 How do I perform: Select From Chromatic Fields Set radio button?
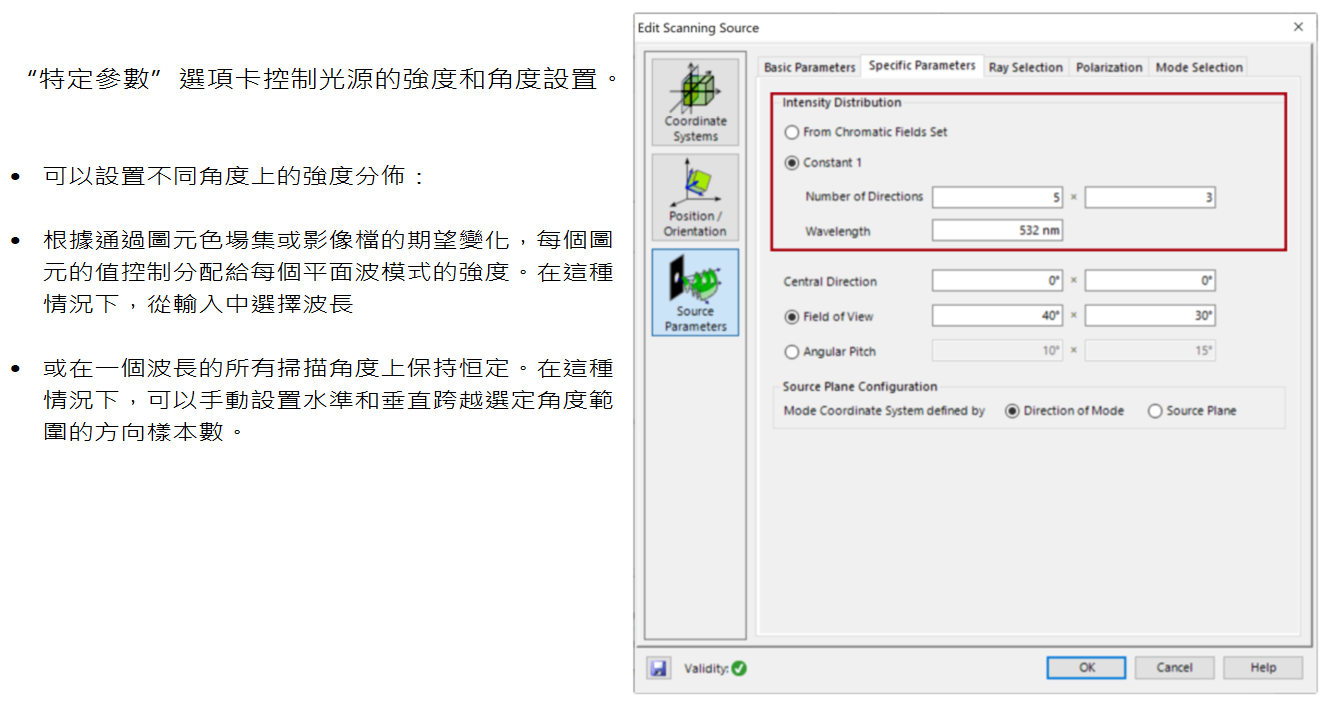click(792, 132)
